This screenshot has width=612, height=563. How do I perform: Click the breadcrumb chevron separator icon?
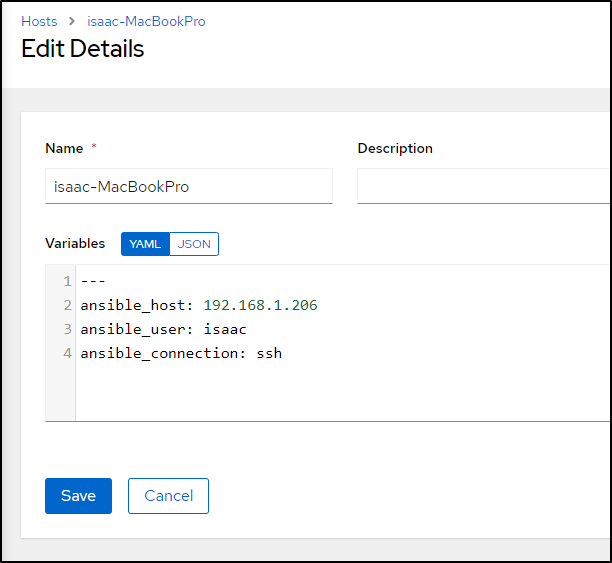72,21
